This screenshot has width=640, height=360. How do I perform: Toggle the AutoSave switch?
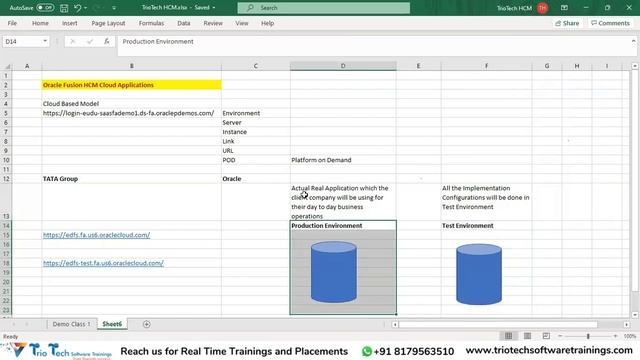tap(45, 8)
